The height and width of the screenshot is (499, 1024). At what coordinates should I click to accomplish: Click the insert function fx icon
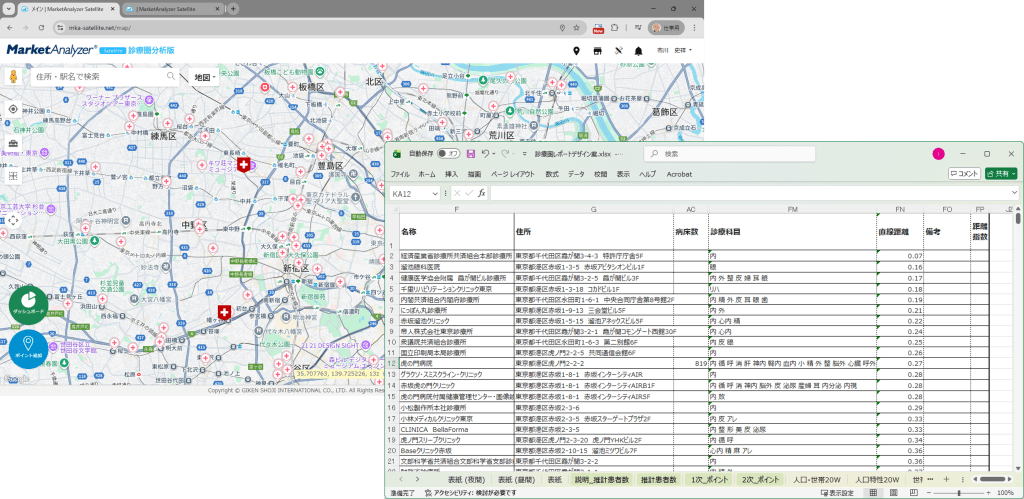click(481, 193)
